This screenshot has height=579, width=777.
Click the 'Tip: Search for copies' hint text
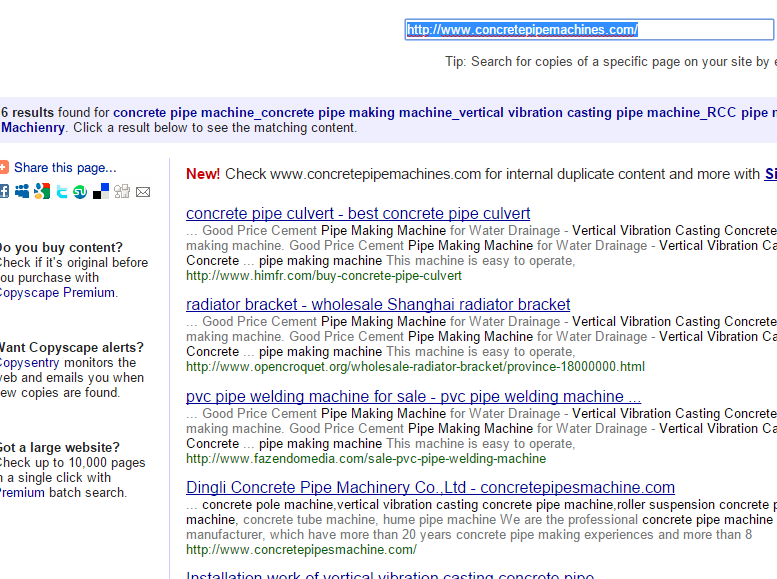coord(610,61)
